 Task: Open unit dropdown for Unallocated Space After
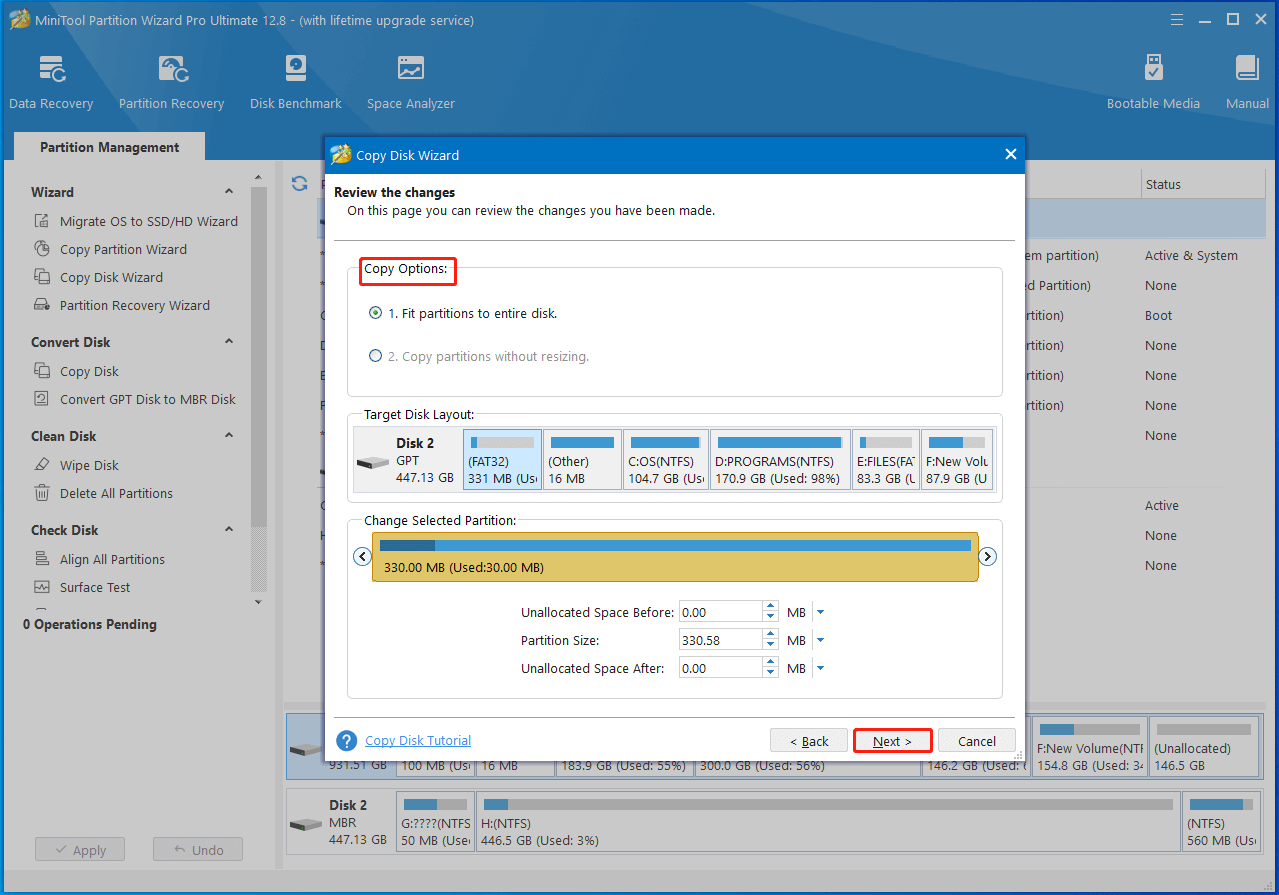(820, 668)
